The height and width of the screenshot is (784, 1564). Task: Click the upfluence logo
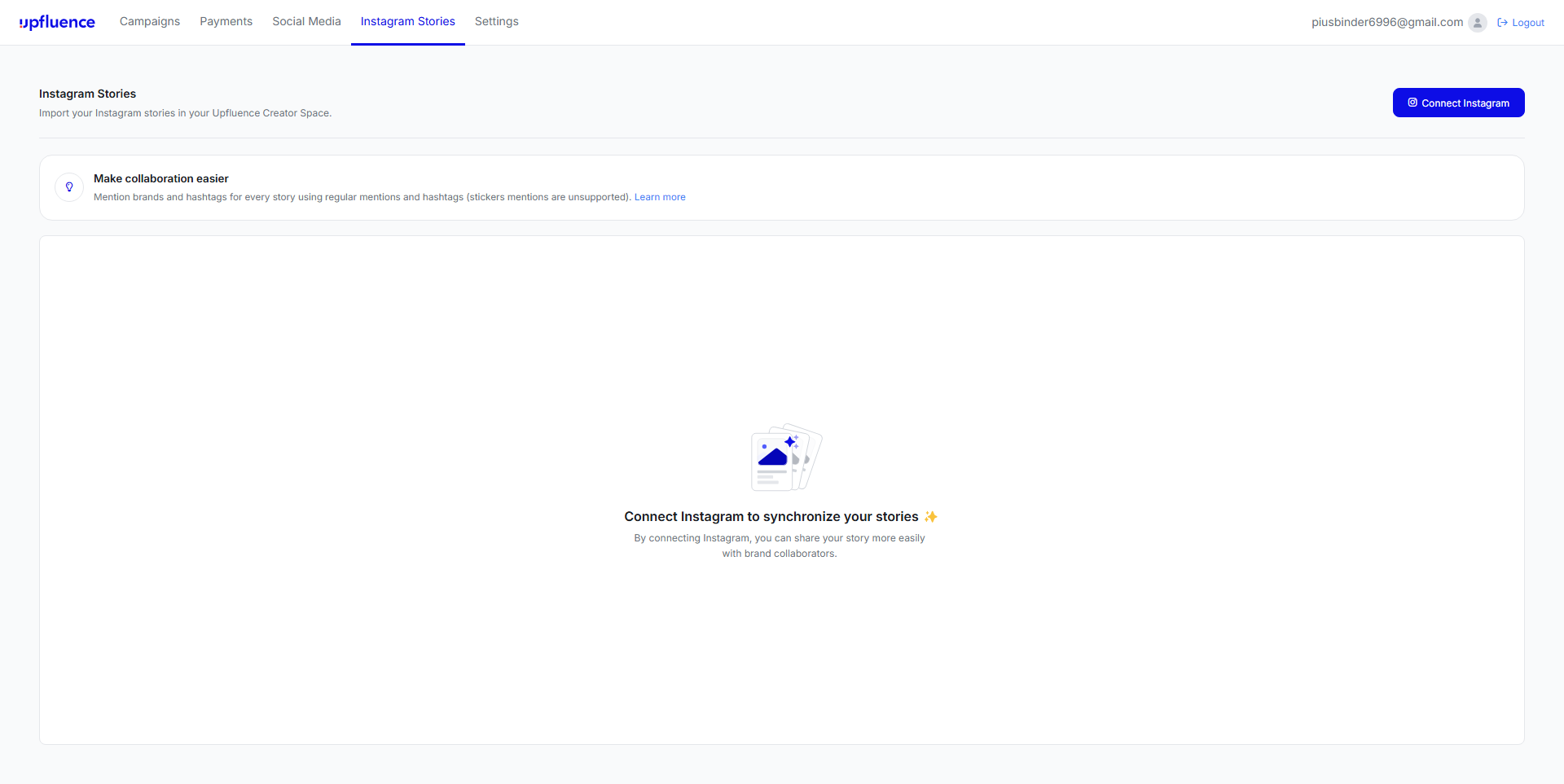[57, 22]
